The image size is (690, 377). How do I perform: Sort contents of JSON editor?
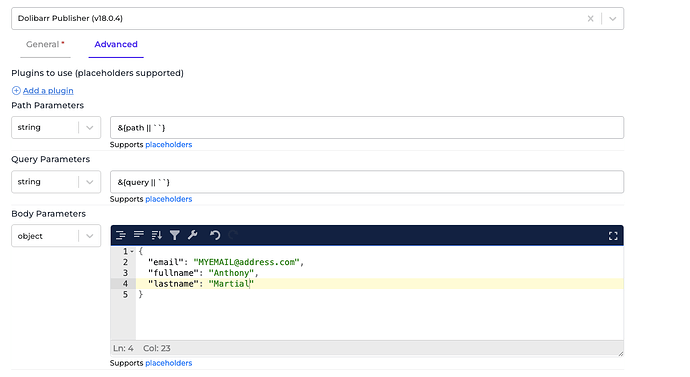[157, 235]
